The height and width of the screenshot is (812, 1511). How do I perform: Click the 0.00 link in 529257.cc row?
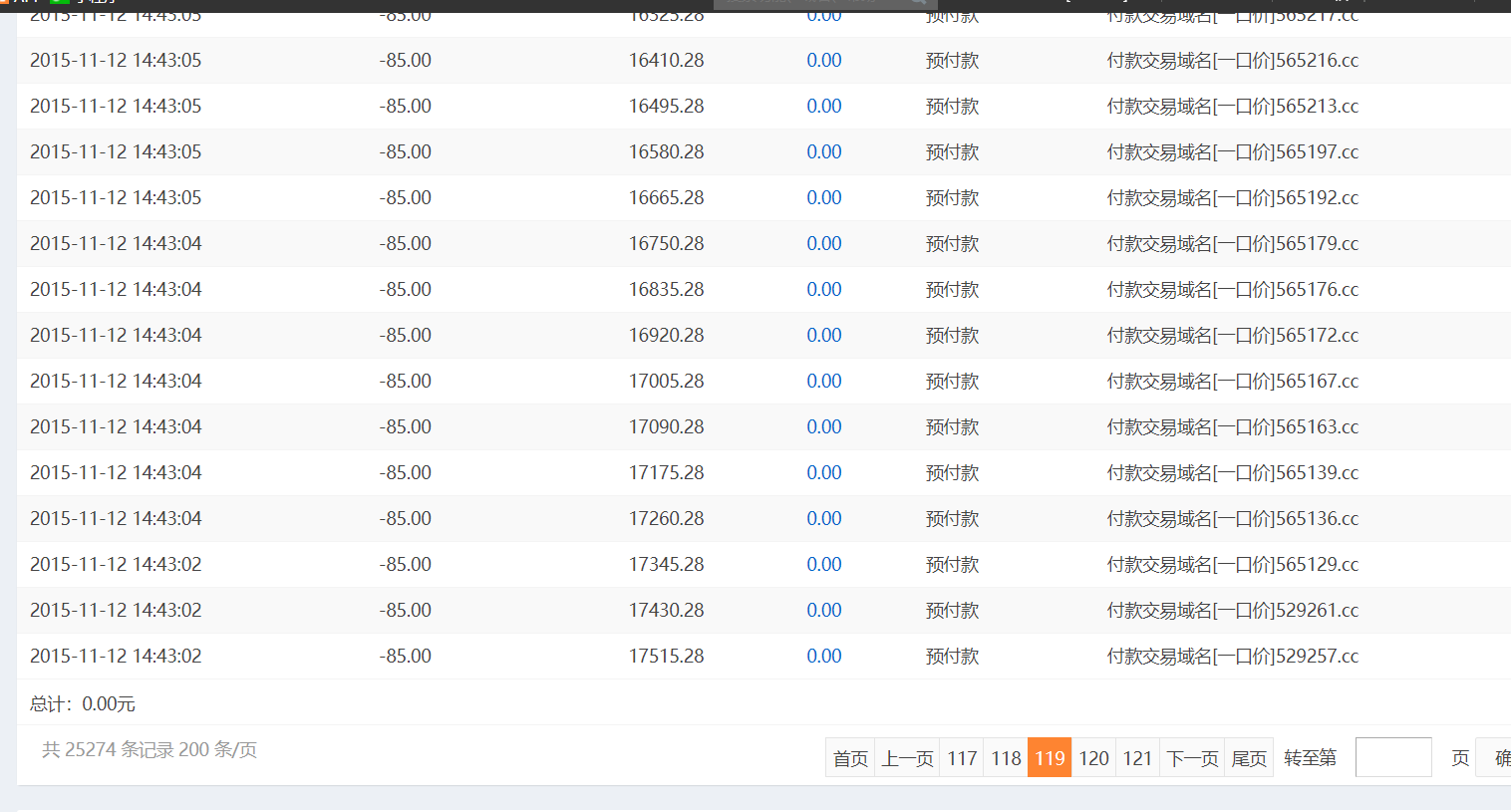(824, 657)
